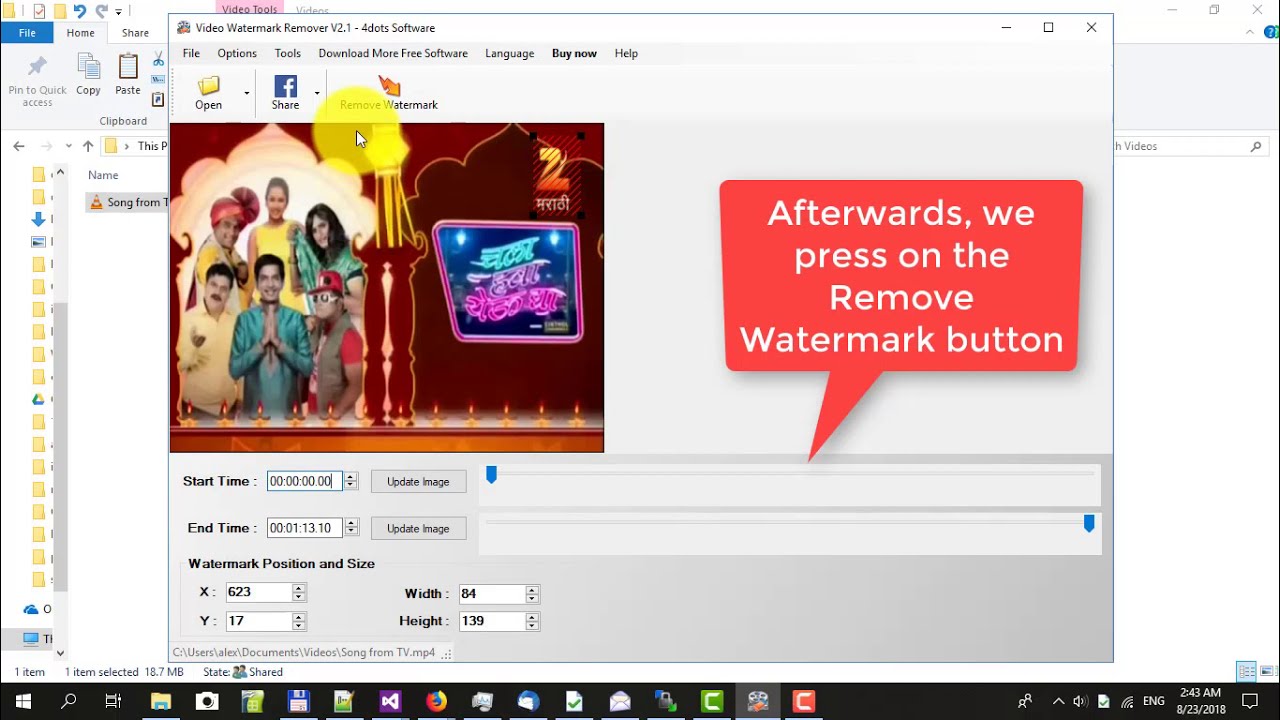The image size is (1280, 720).
Task: Open Download More Free Software menu
Action: click(x=393, y=53)
